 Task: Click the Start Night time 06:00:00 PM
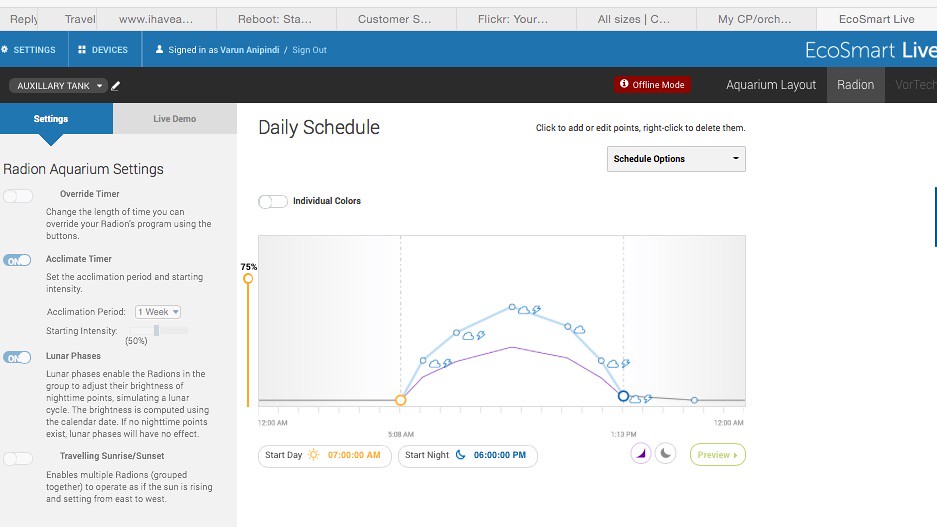pos(500,455)
